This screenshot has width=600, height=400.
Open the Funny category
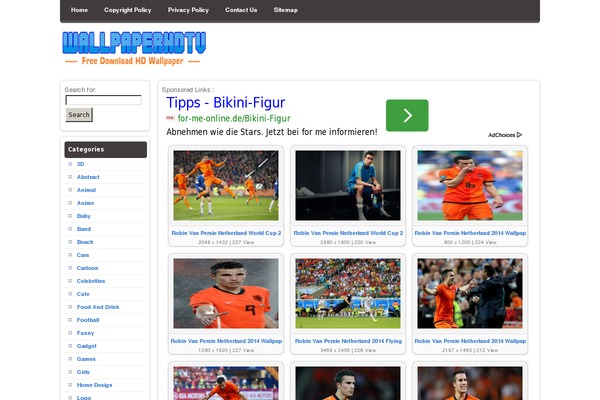coord(85,333)
